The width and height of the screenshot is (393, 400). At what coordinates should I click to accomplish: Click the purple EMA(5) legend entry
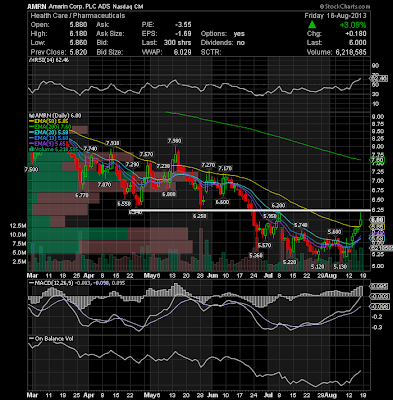tap(47, 144)
